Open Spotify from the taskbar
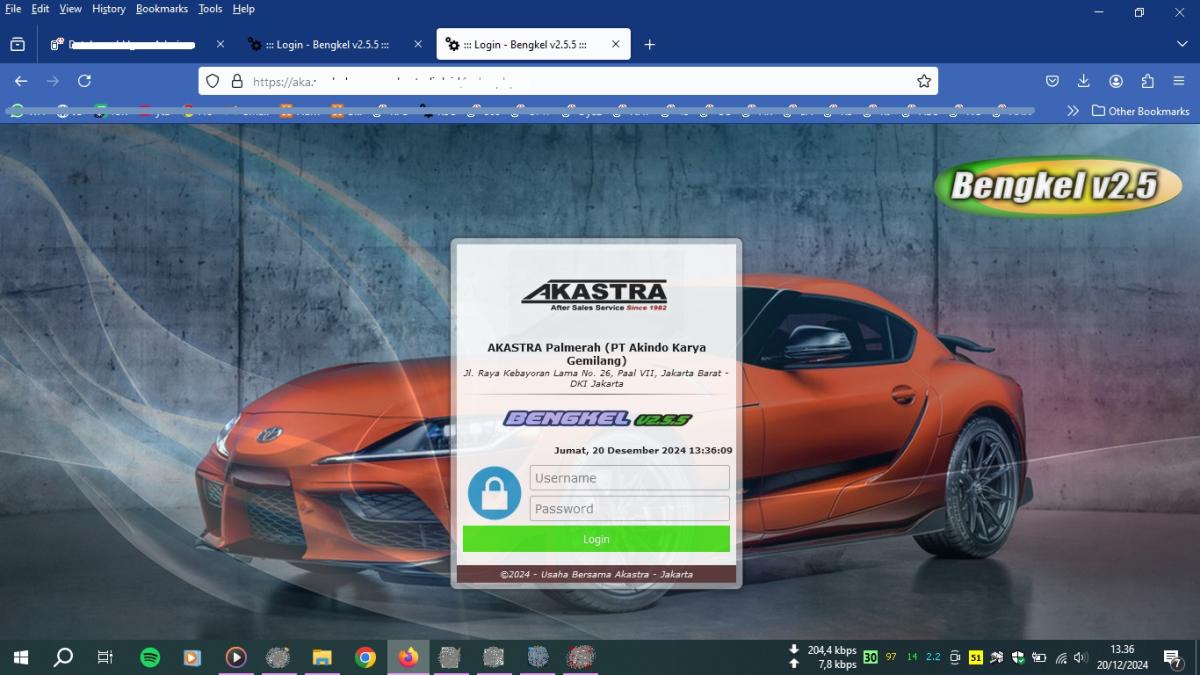This screenshot has height=675, width=1200. [150, 657]
